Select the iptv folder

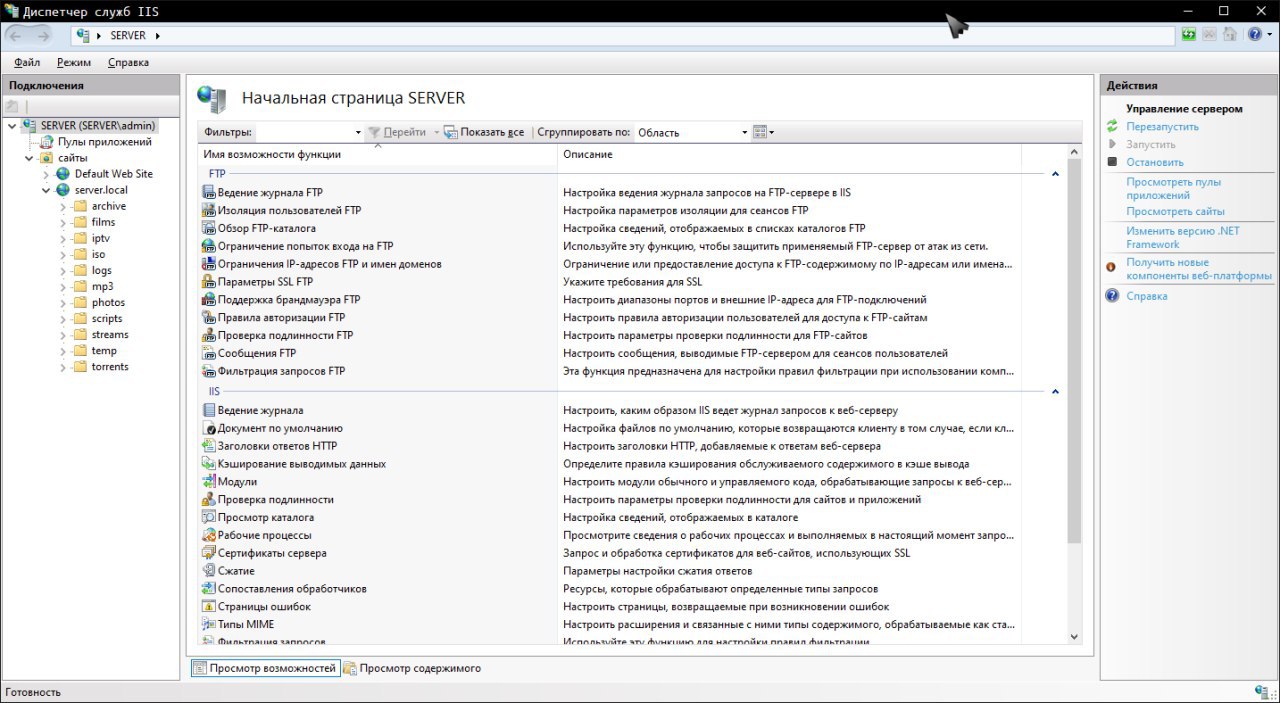click(101, 238)
